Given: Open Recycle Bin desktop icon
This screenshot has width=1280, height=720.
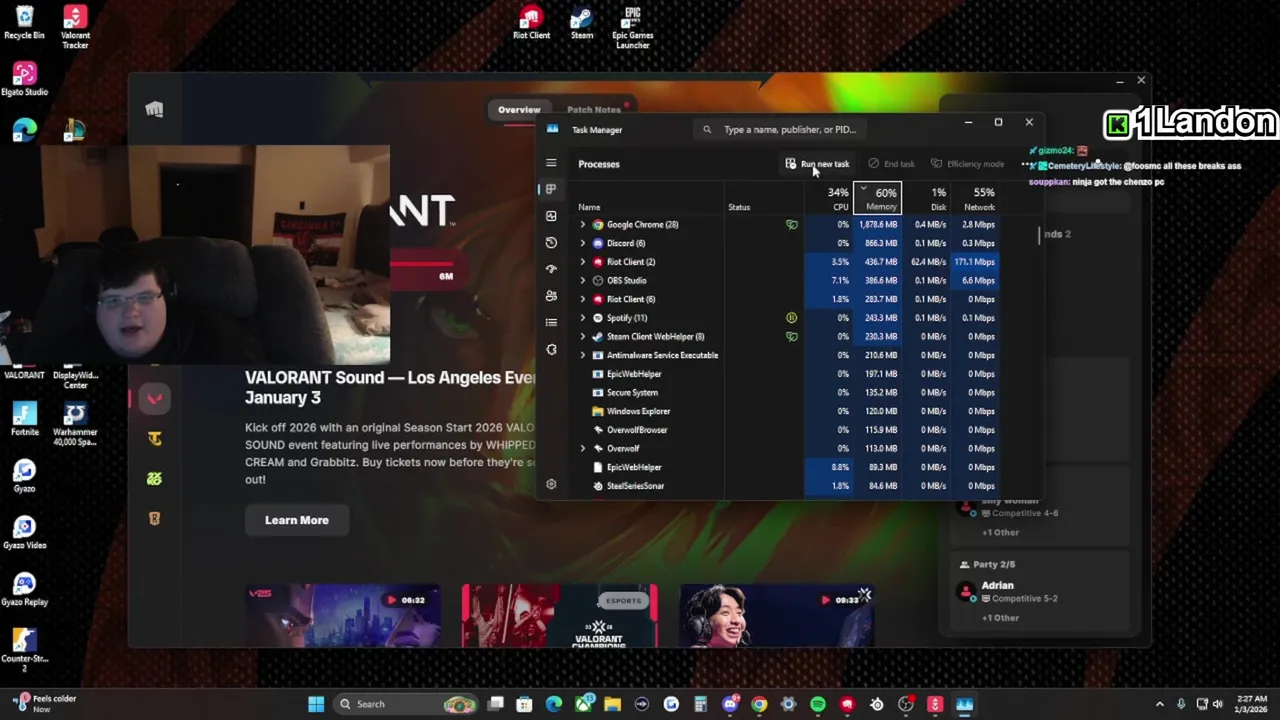Looking at the screenshot, I should [24, 23].
